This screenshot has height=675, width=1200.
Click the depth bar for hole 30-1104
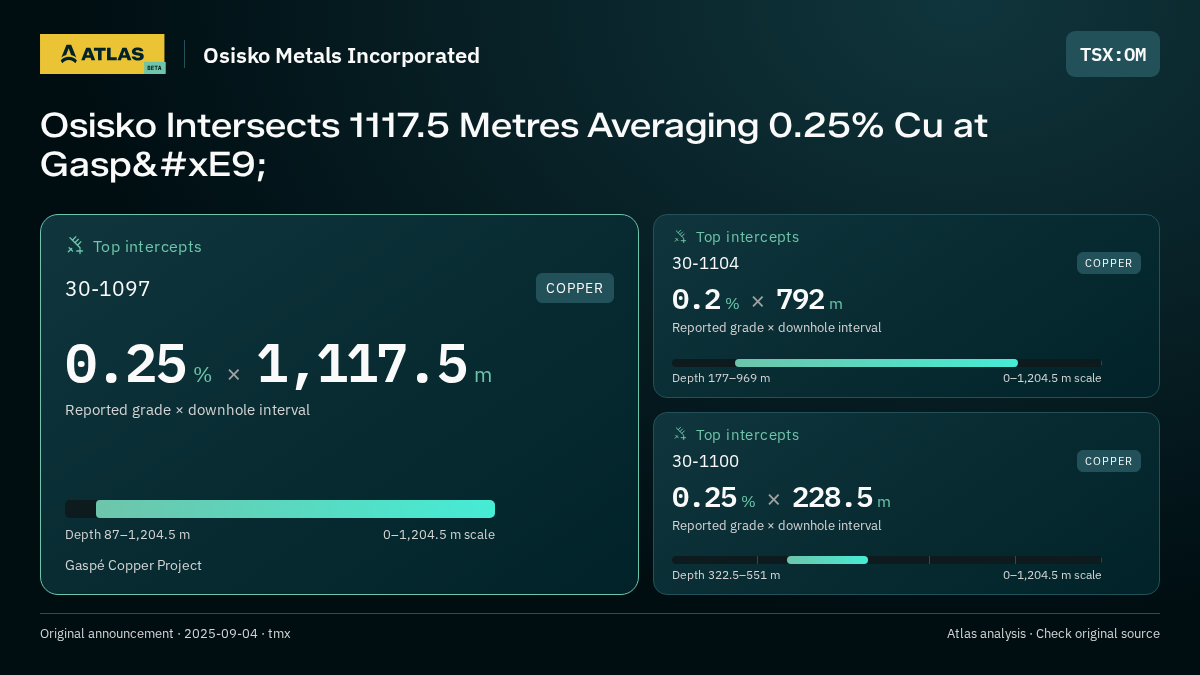(x=887, y=363)
